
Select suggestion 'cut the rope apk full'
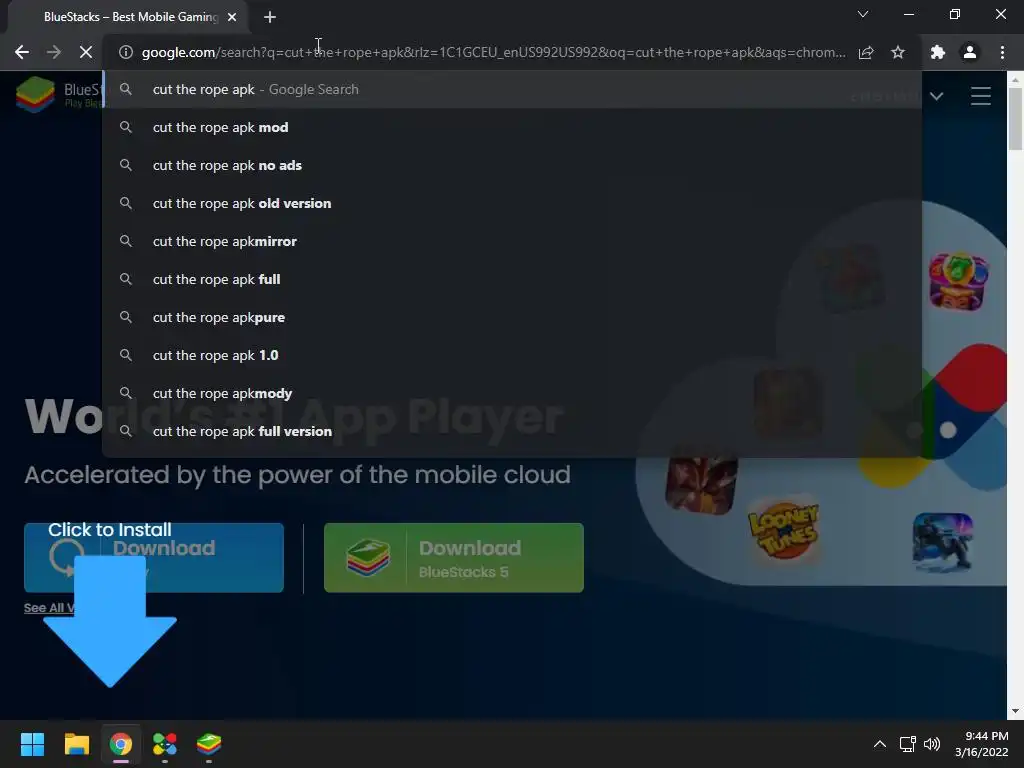point(512,279)
